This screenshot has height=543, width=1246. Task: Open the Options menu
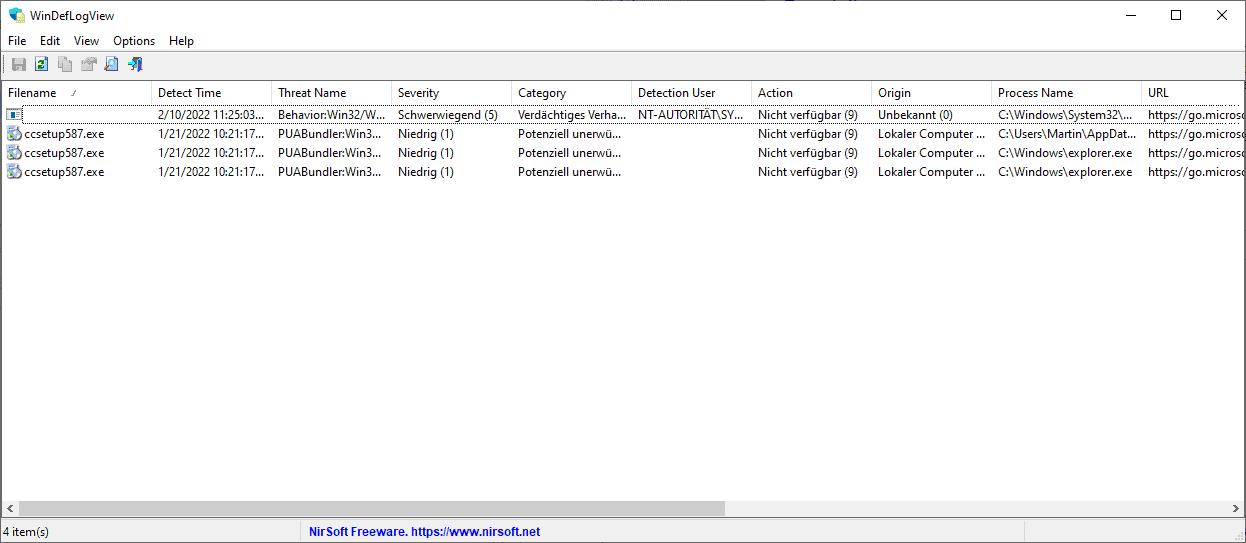click(x=134, y=41)
